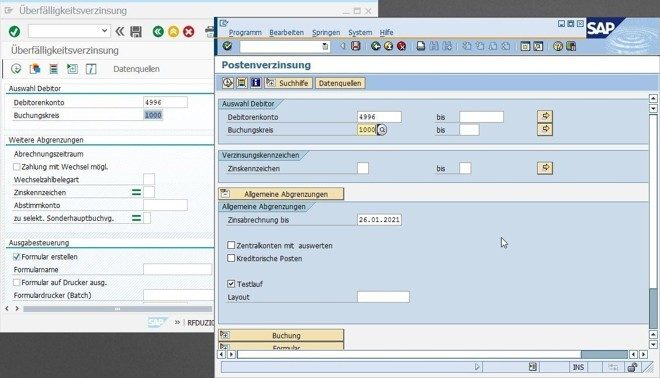
Task: Click the print icon in the Postenverzinsung toolbar
Action: click(x=421, y=46)
